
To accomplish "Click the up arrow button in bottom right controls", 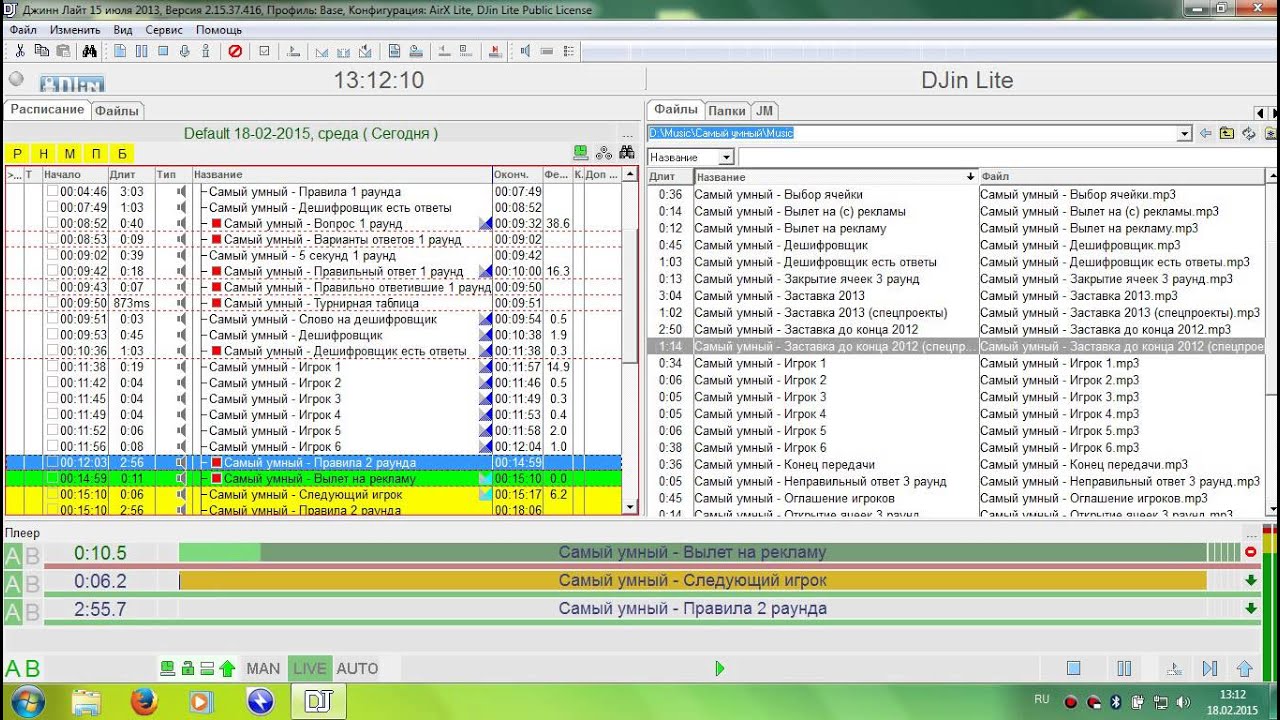I will coord(1245,668).
